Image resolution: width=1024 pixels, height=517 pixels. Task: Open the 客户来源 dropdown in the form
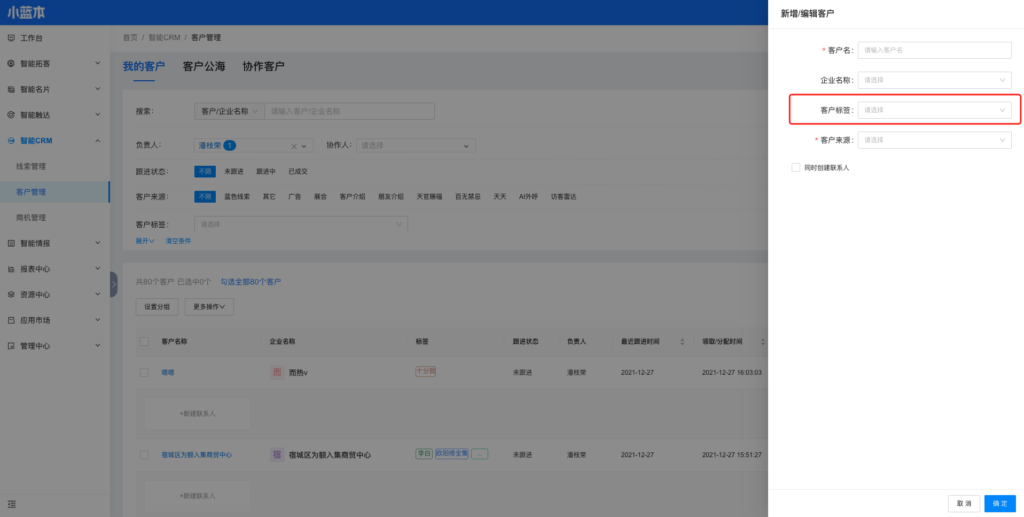tap(934, 140)
